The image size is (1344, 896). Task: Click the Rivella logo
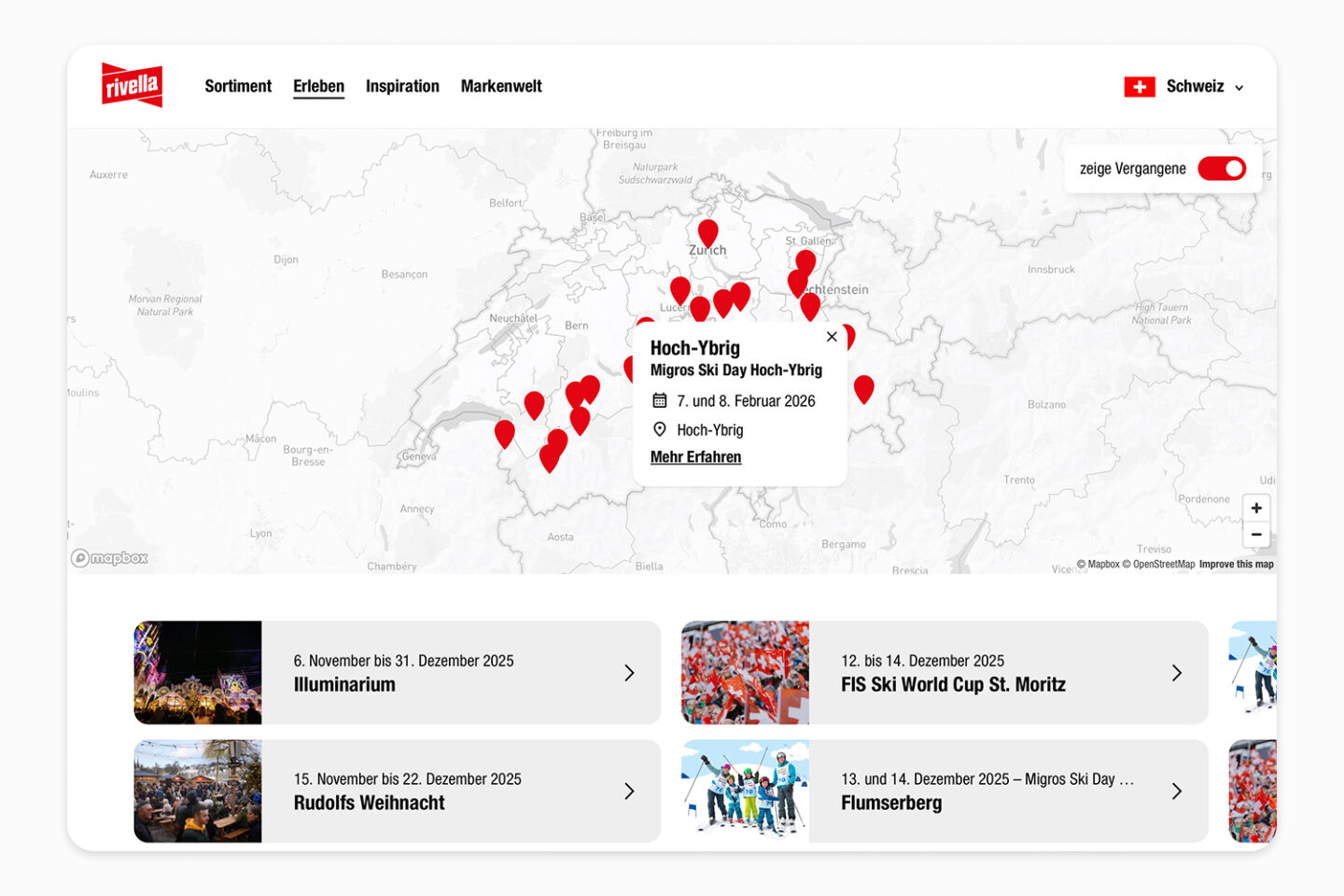pyautogui.click(x=132, y=86)
